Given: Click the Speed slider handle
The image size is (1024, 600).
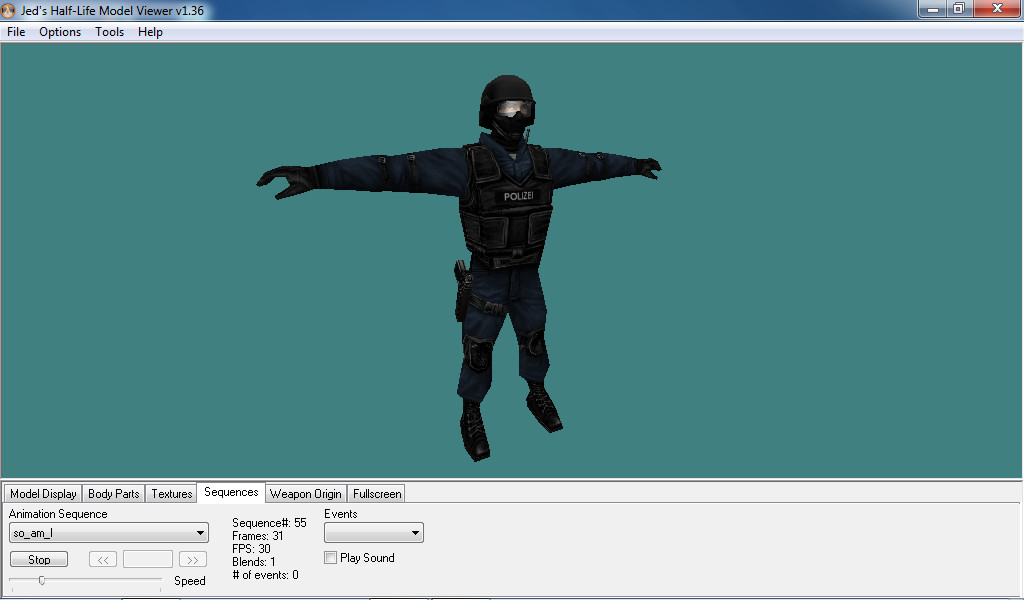Looking at the screenshot, I should 43,579.
